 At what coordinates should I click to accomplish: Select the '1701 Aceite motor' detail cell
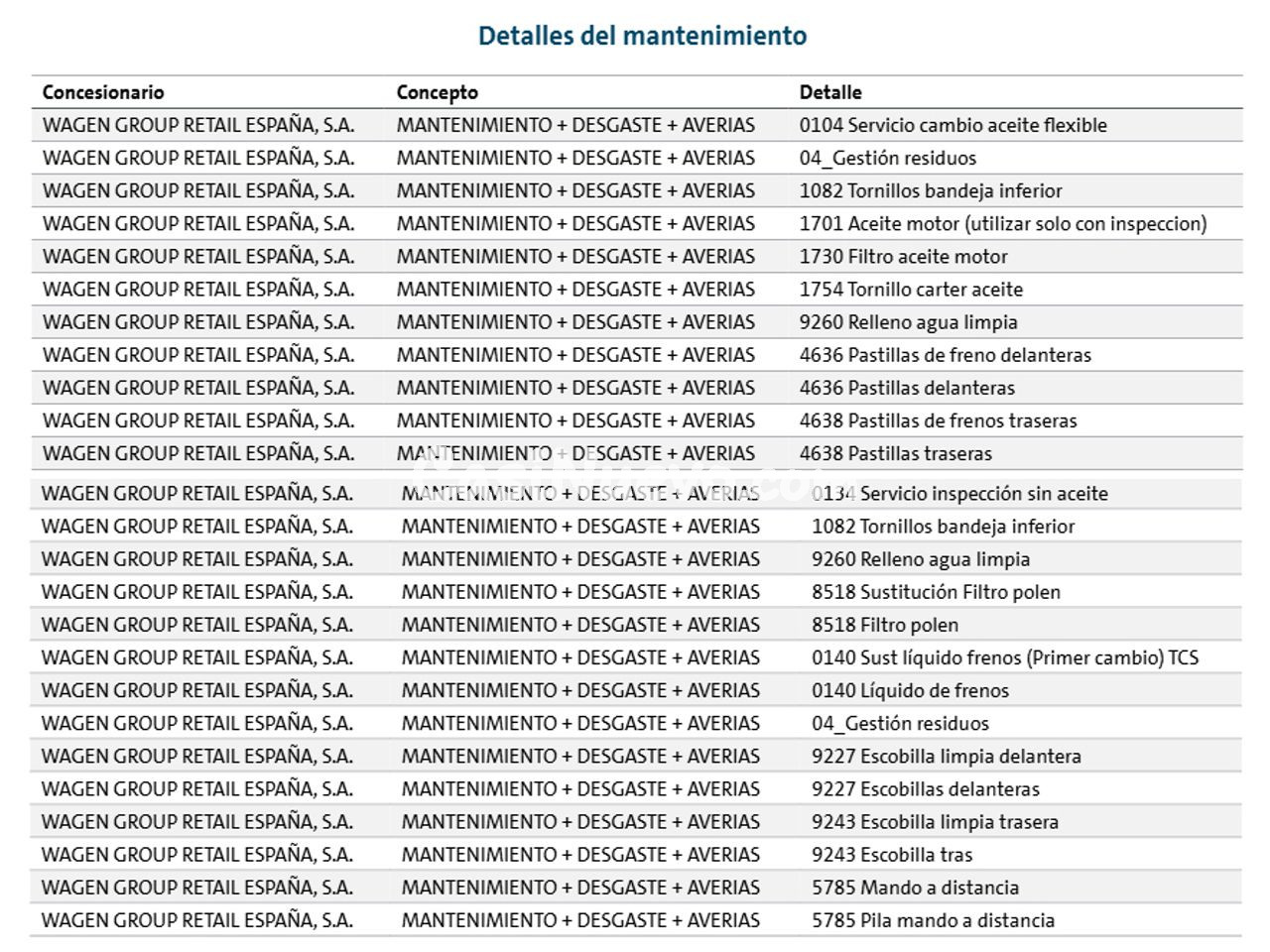pyautogui.click(x=1002, y=223)
